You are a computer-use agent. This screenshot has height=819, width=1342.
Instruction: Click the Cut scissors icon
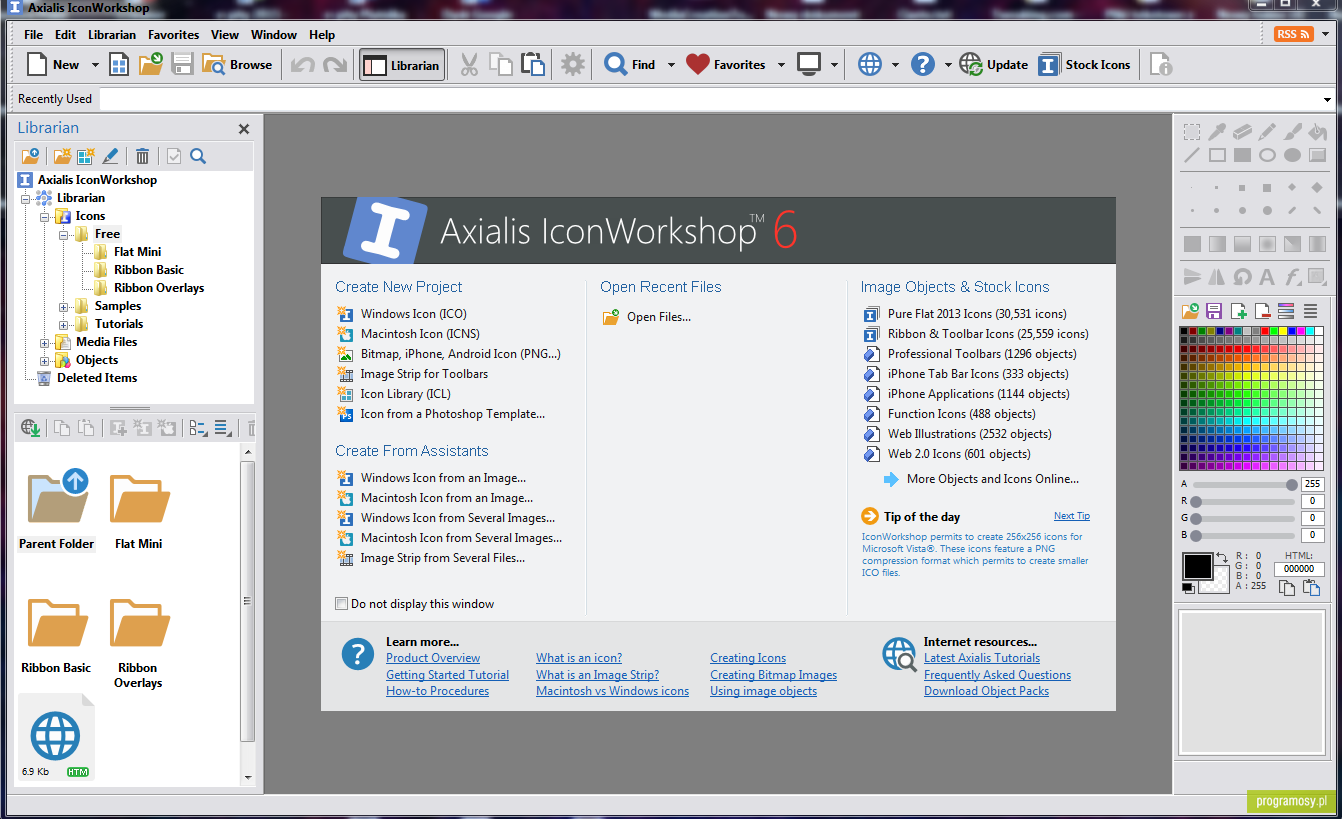[469, 65]
